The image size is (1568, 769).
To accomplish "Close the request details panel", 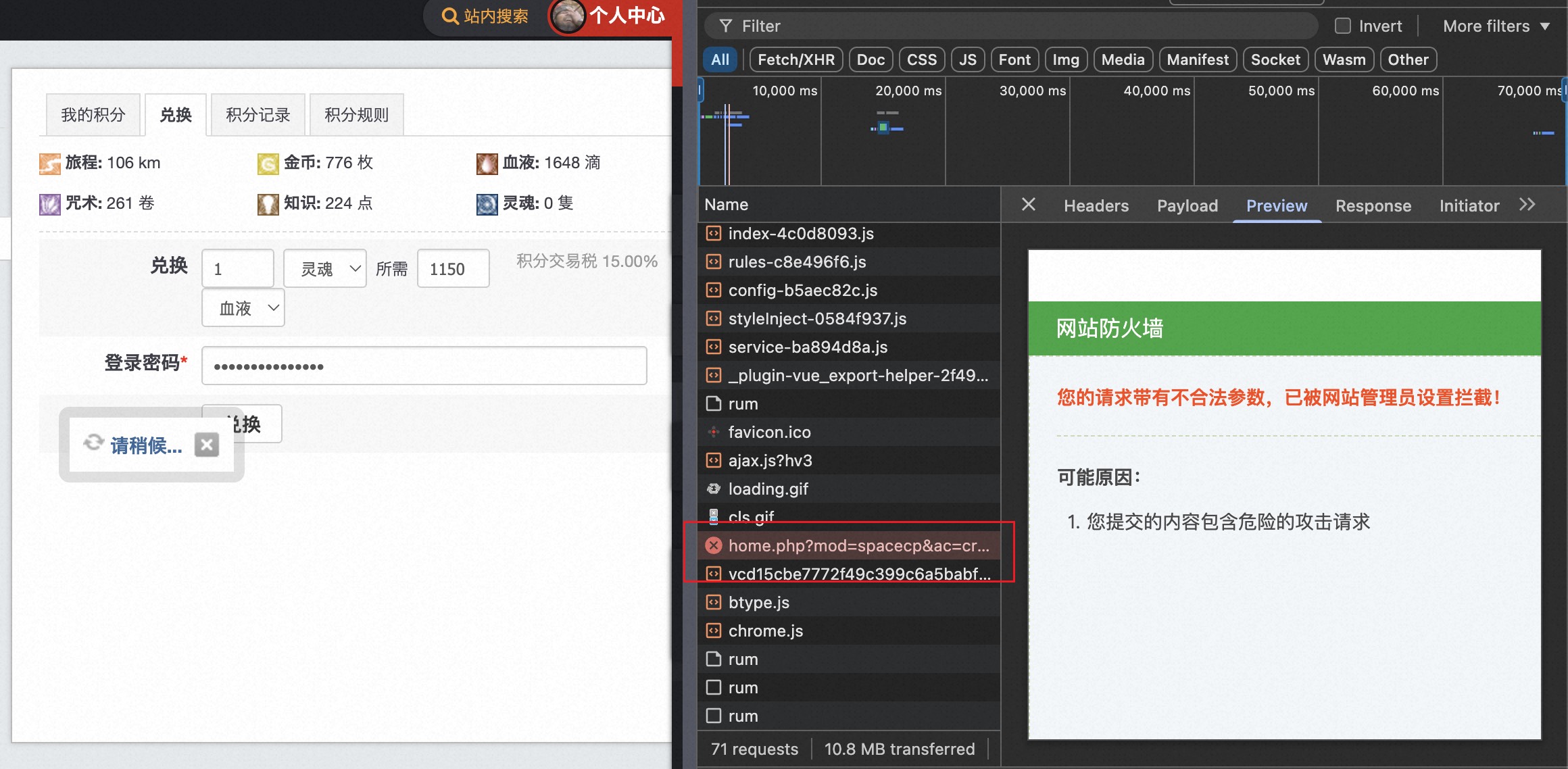I will pos(1028,205).
